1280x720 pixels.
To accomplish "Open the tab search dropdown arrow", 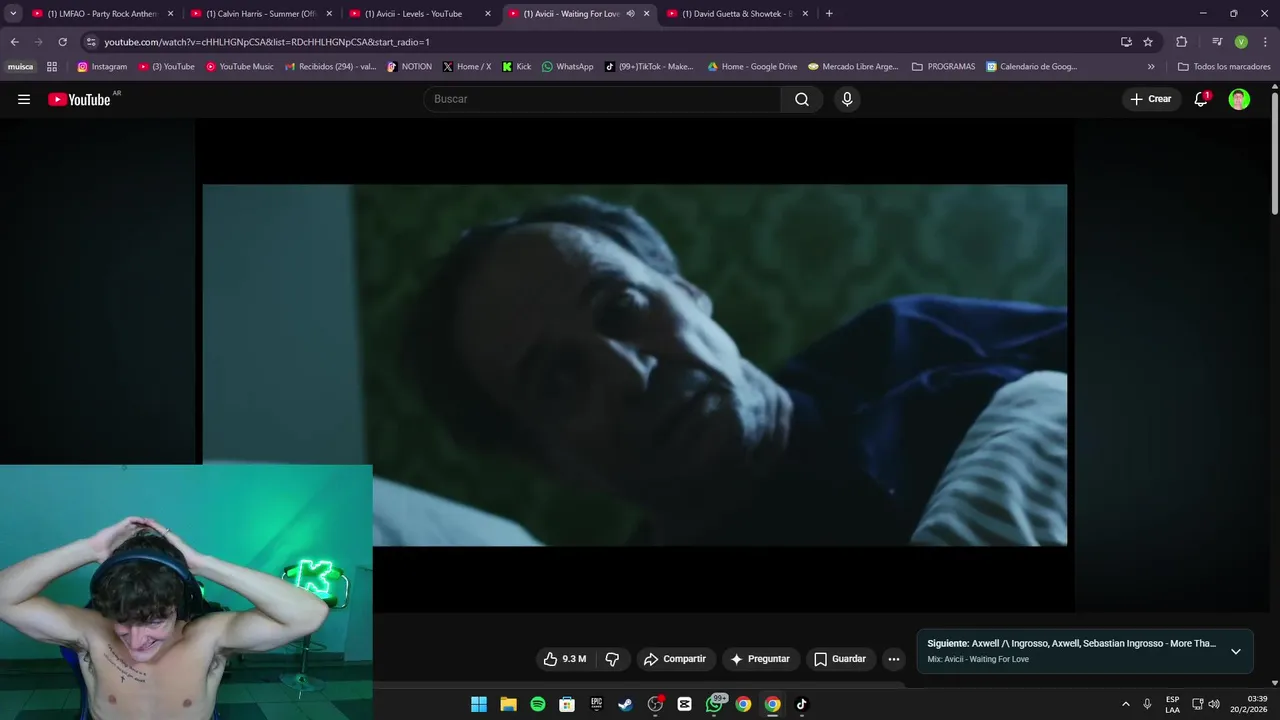I will point(13,14).
